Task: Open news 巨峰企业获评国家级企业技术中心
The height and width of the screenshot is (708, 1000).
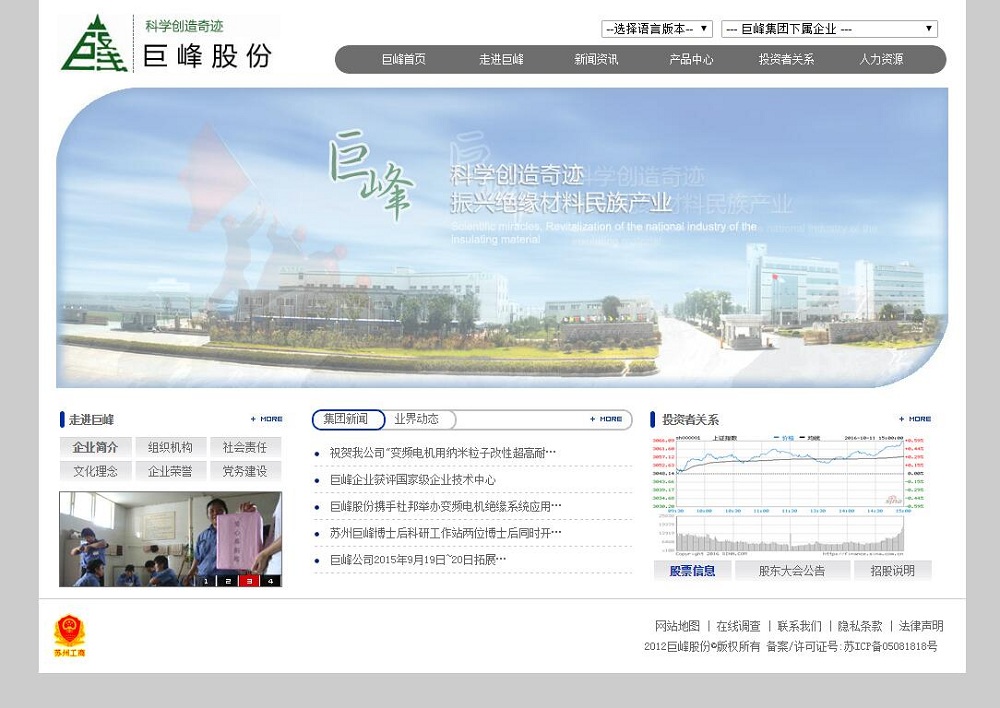Action: [x=413, y=480]
